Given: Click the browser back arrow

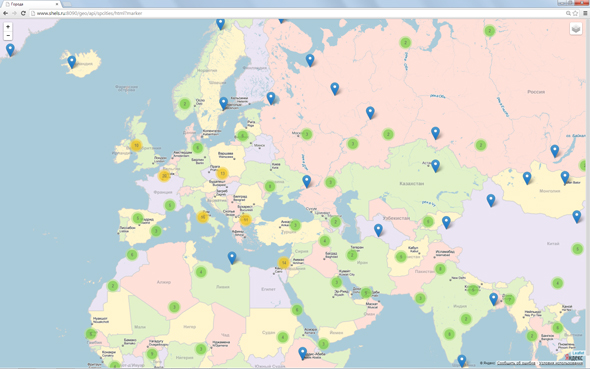Looking at the screenshot, I should point(5,13).
